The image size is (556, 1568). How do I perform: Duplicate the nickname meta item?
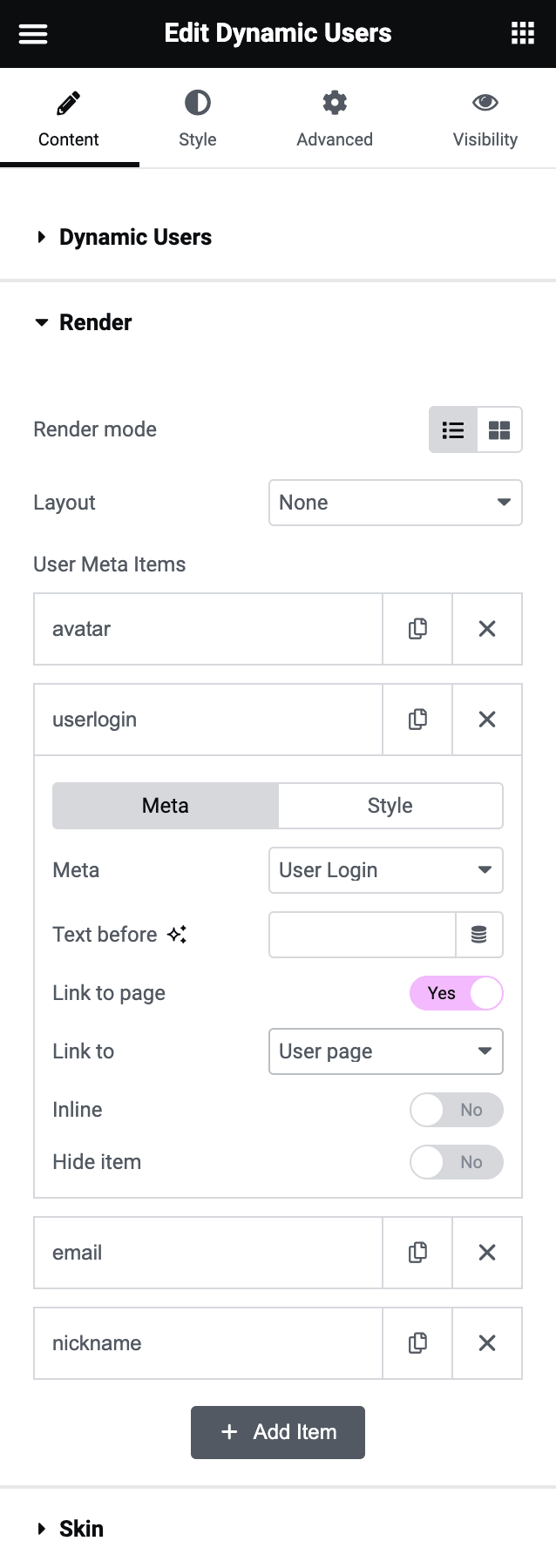pos(417,1342)
